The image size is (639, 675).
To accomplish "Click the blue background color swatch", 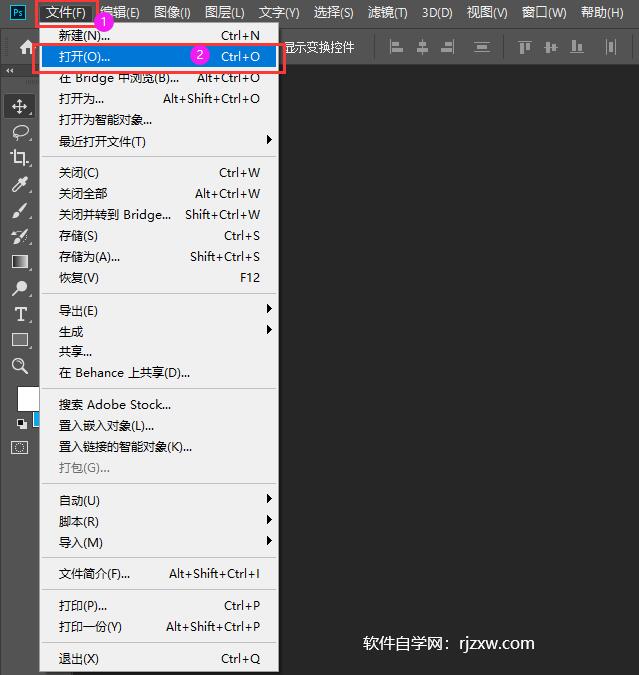I will click(x=37, y=419).
